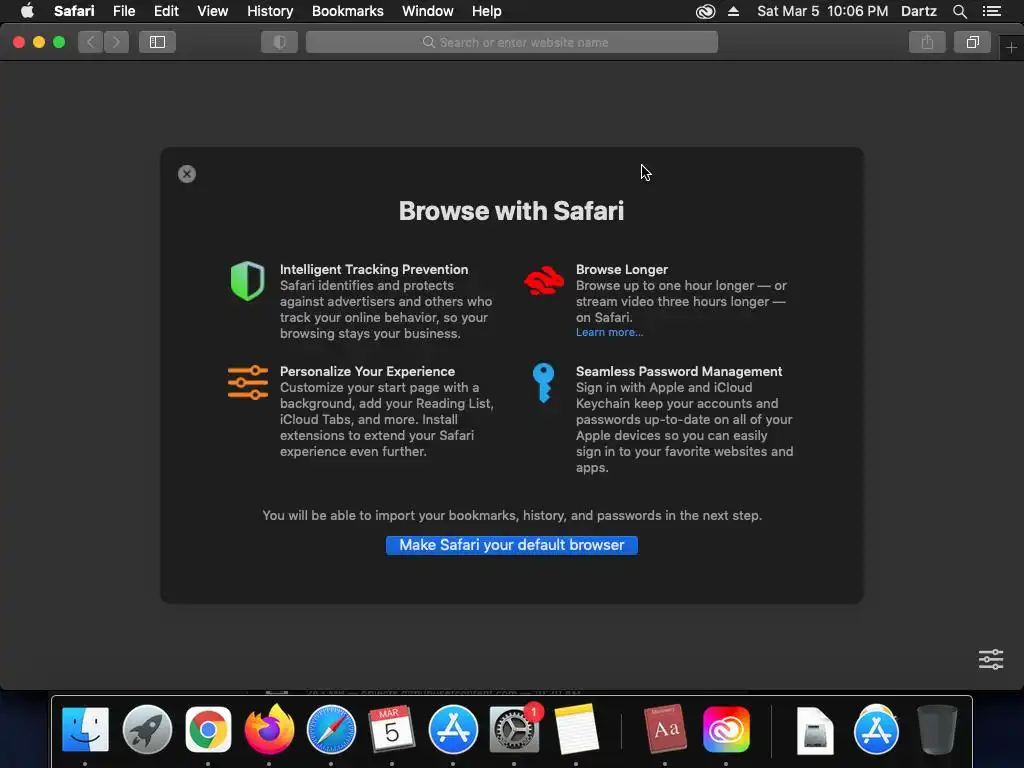Open the File menu
Image resolution: width=1024 pixels, height=768 pixels.
coord(123,11)
